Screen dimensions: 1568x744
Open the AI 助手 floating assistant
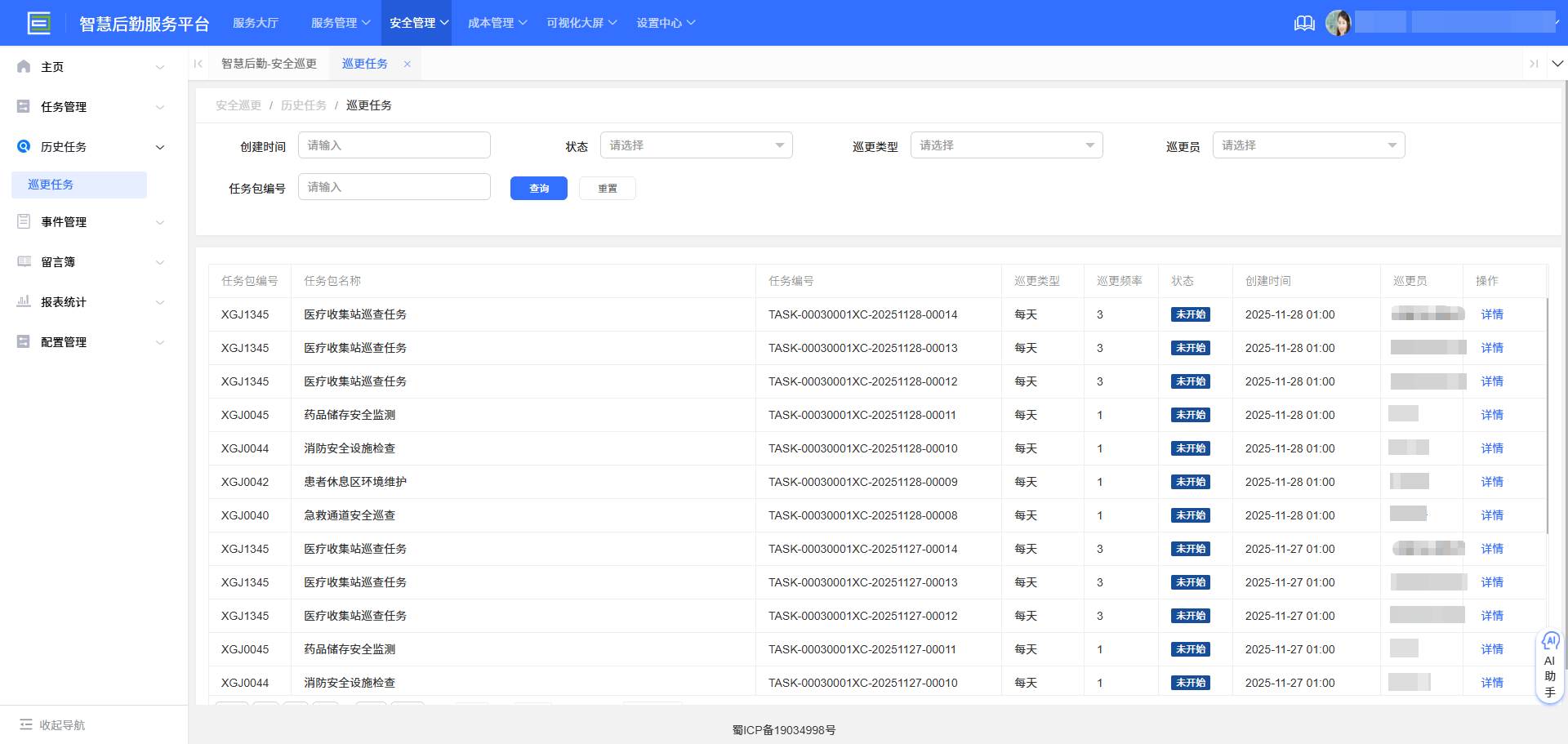point(1550,665)
